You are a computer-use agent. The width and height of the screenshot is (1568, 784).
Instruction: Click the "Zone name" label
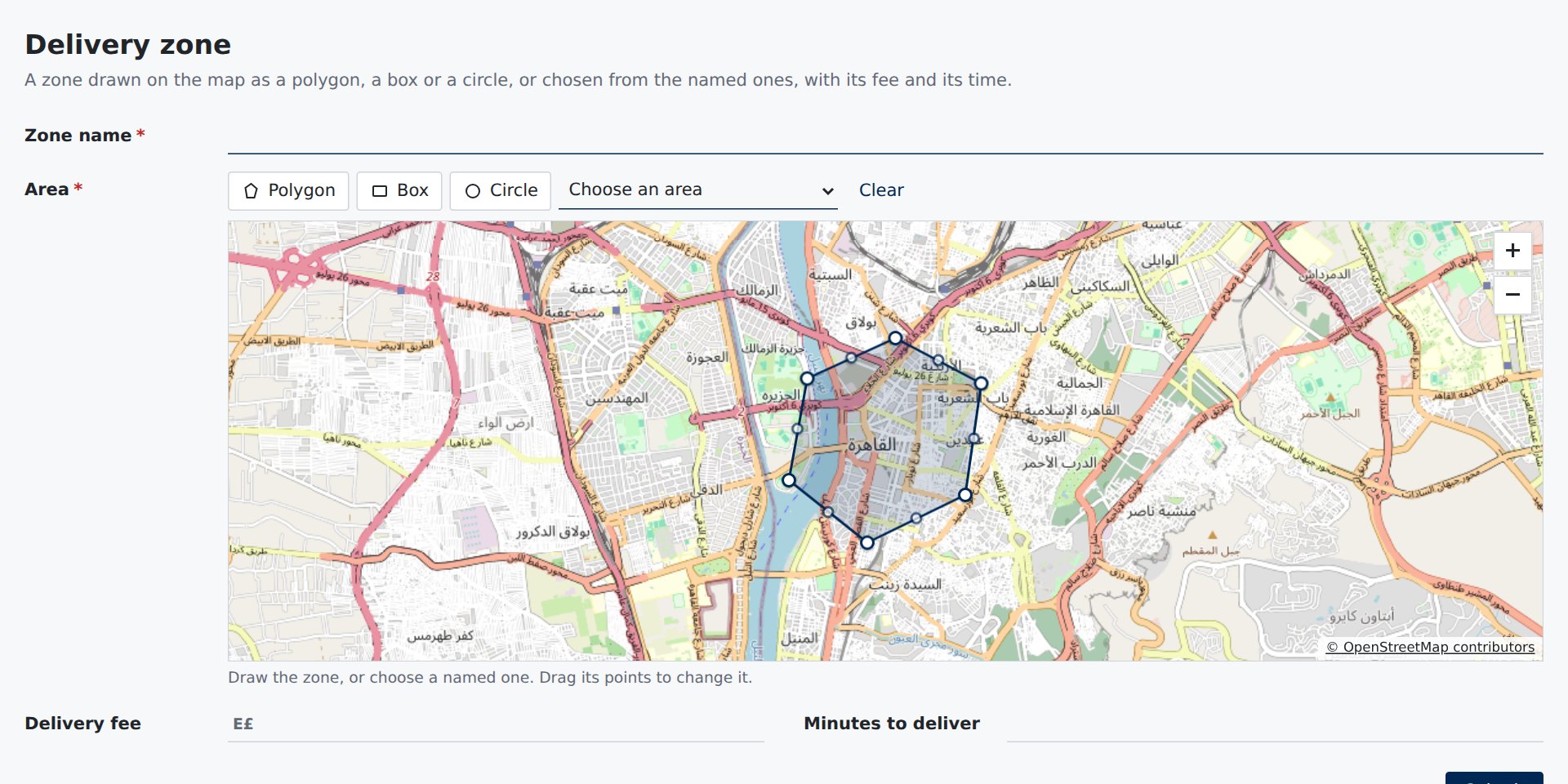click(x=78, y=136)
